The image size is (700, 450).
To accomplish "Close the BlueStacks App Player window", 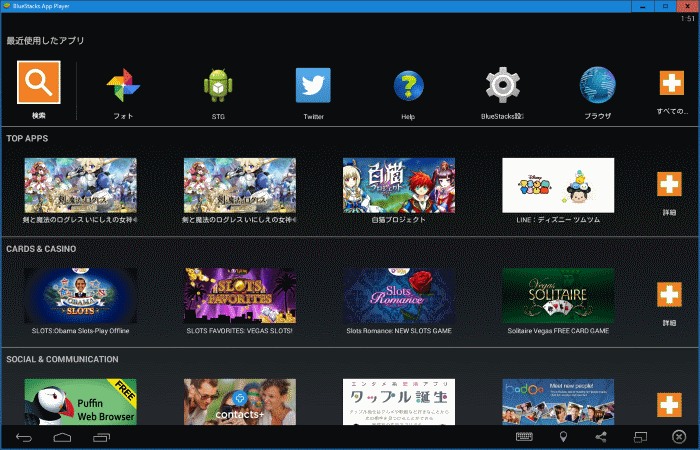I will point(688,6).
